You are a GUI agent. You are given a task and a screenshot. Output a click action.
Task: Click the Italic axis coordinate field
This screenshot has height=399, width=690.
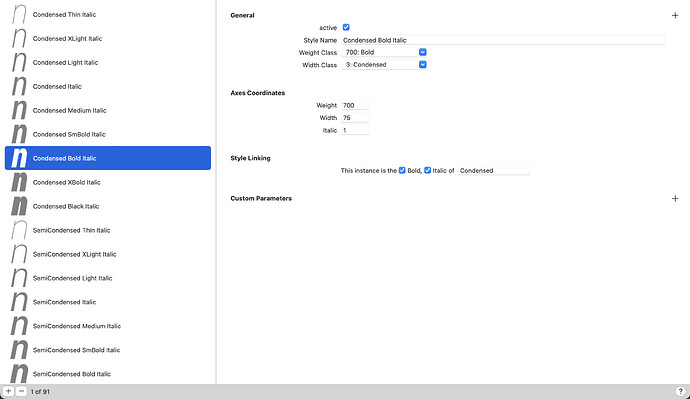[x=356, y=130]
